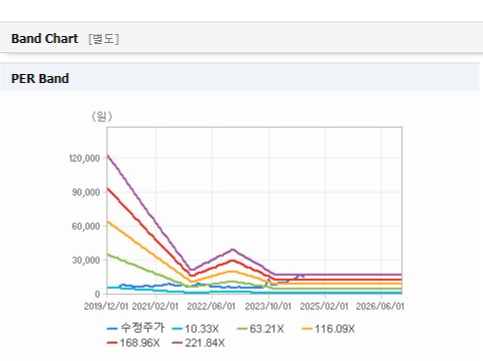The image size is (483, 361).
Task: Click the red line's 2019 starting point
Action: (x=108, y=189)
